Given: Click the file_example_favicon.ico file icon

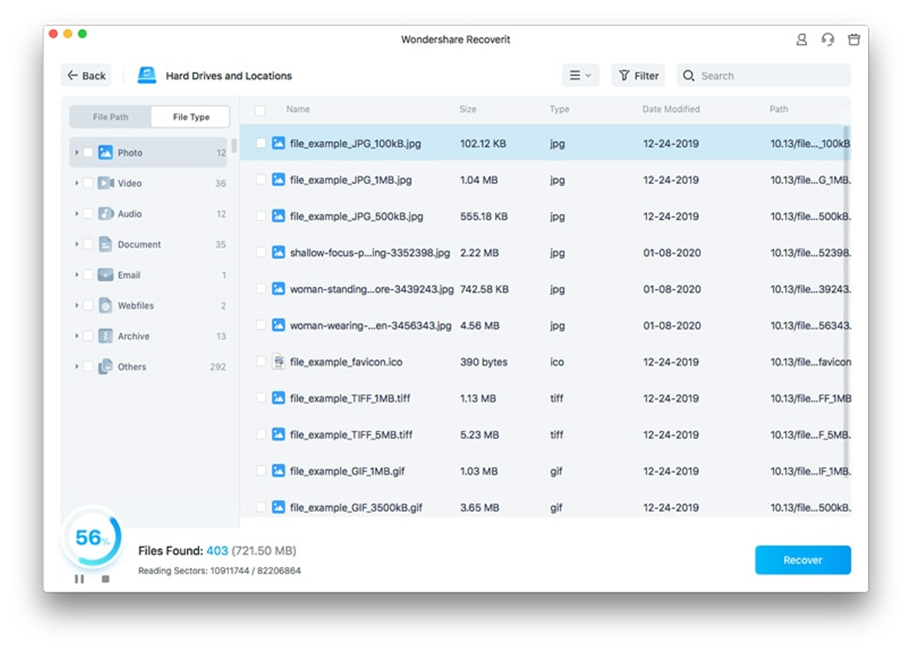Looking at the screenshot, I should click(x=278, y=361).
